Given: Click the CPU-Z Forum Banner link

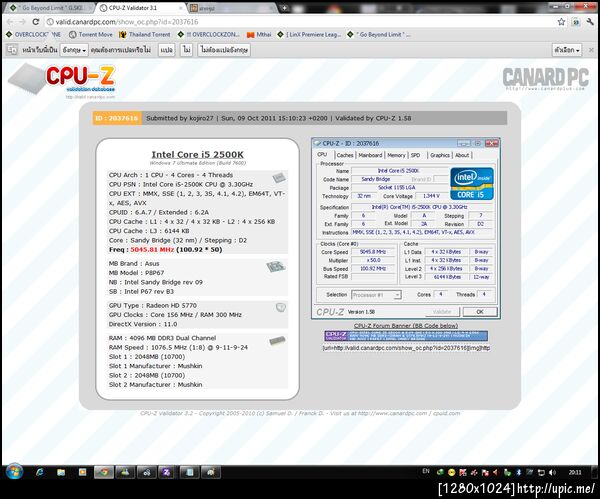Looking at the screenshot, I should (406, 326).
